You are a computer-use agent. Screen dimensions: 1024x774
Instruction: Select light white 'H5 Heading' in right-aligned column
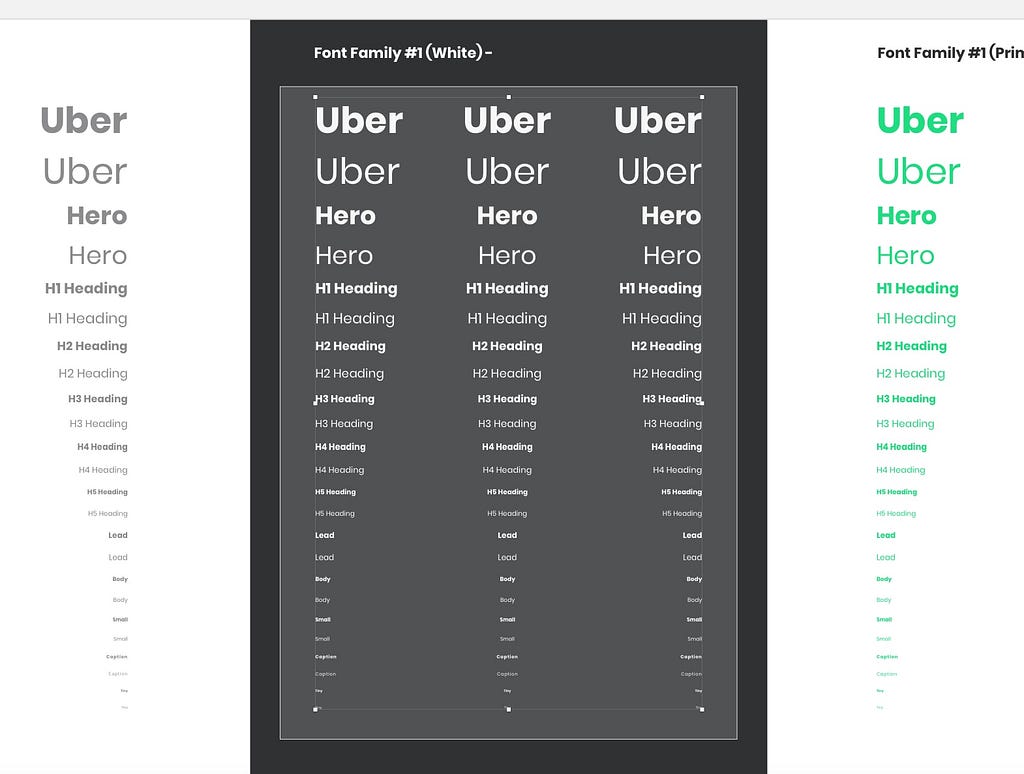coord(682,513)
